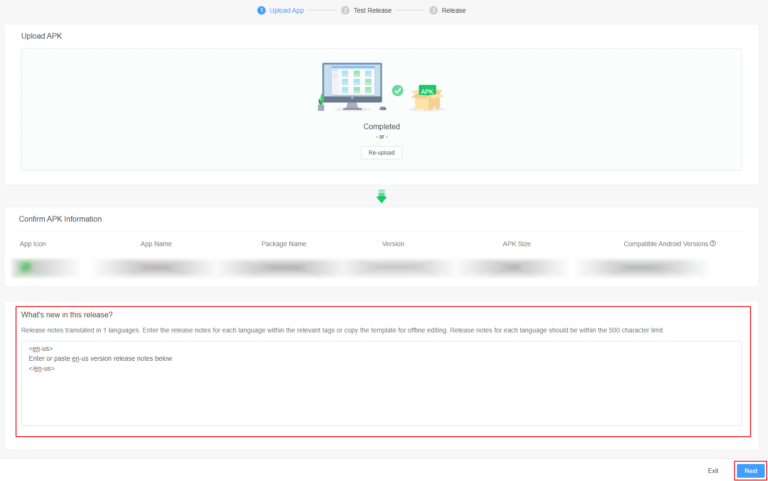Click the Exit link

coord(713,470)
